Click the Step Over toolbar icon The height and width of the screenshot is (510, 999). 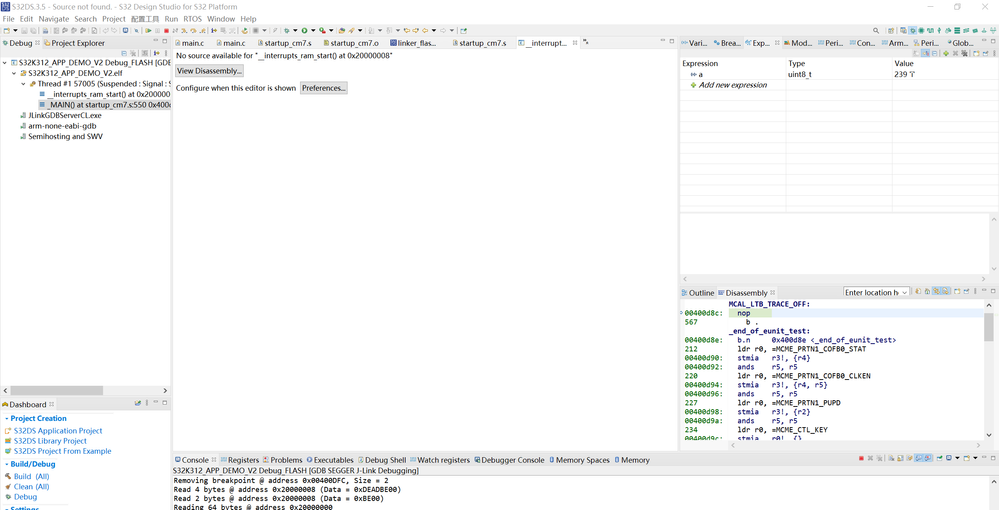point(193,31)
